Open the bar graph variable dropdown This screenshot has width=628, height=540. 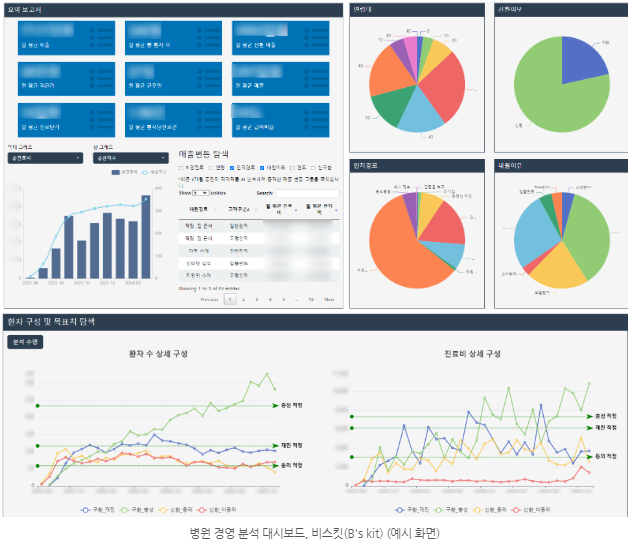coord(45,158)
